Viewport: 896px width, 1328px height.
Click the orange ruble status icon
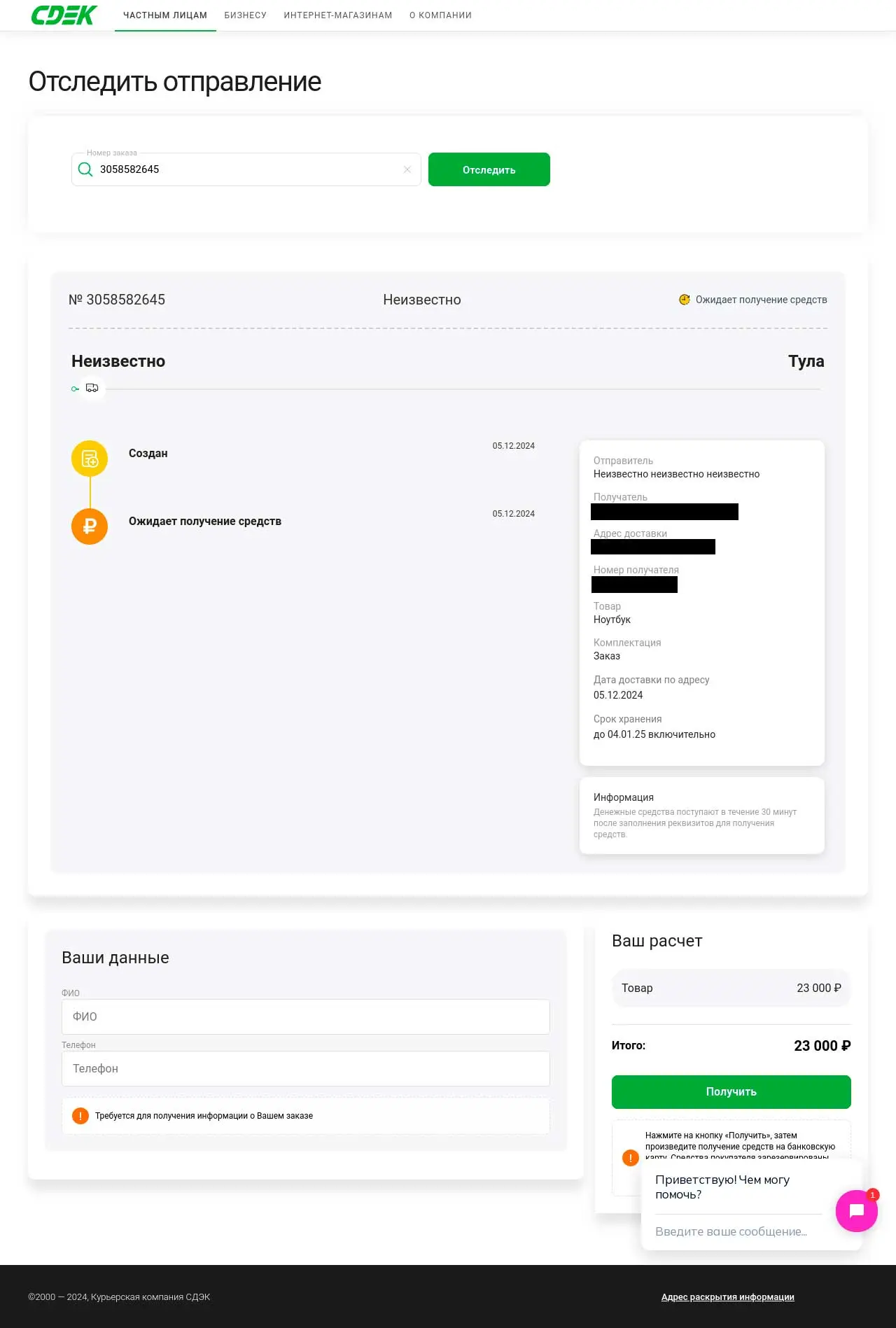pyautogui.click(x=90, y=526)
